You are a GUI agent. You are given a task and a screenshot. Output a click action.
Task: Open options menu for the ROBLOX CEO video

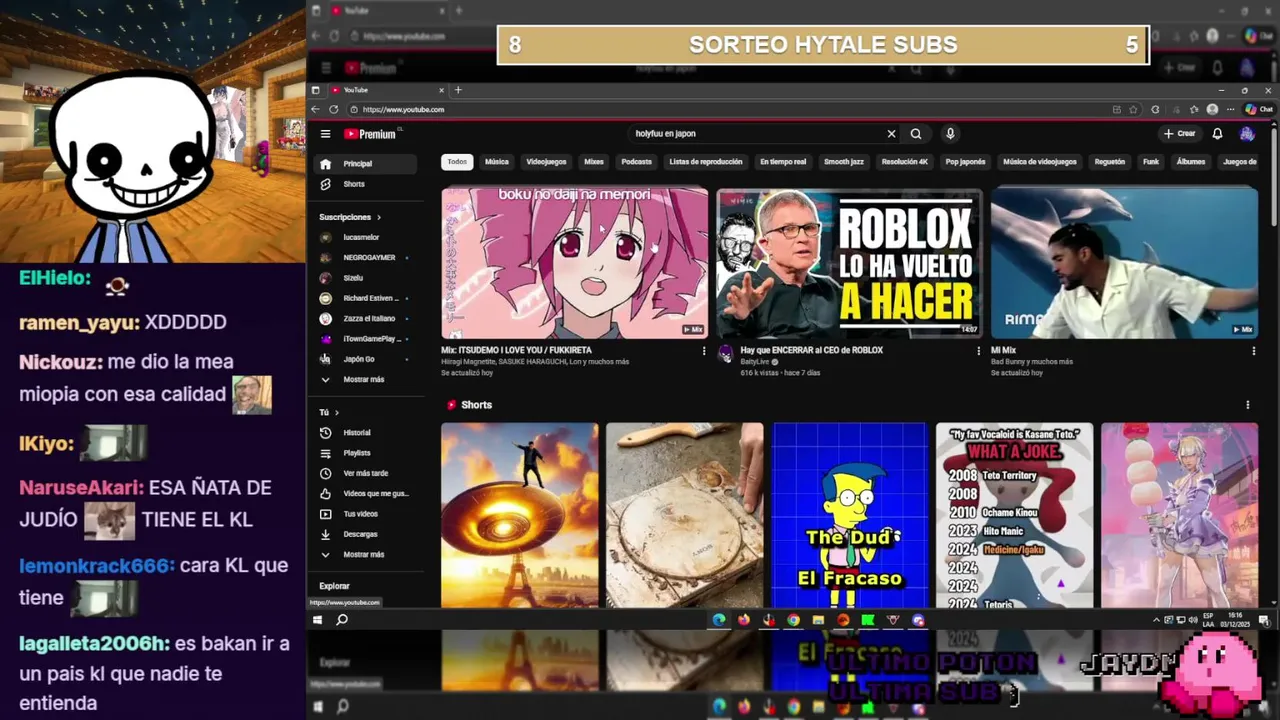[x=978, y=351]
